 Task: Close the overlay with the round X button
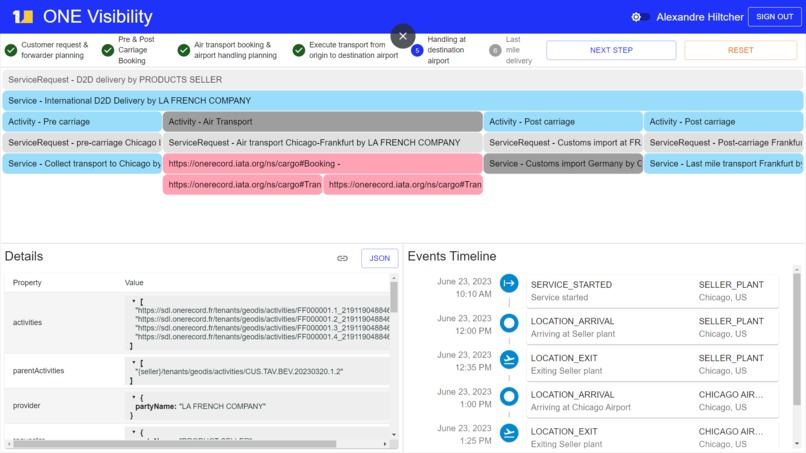coord(402,36)
